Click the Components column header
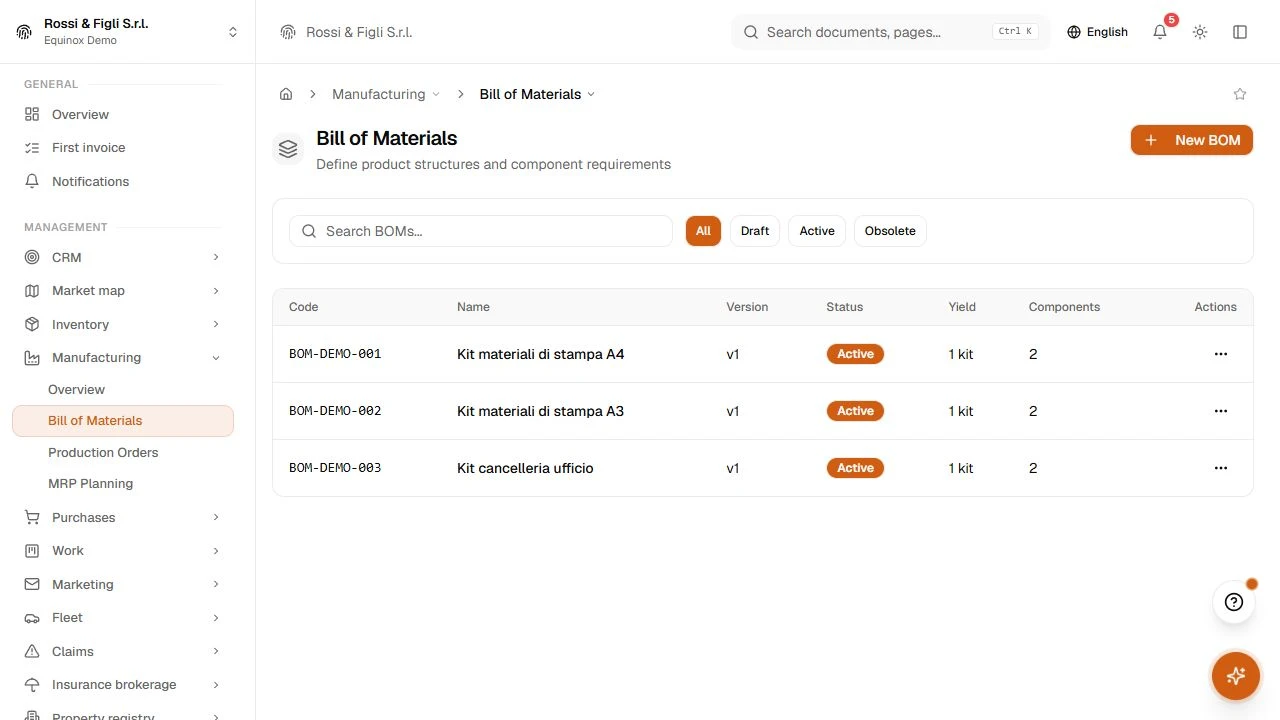 (1064, 307)
